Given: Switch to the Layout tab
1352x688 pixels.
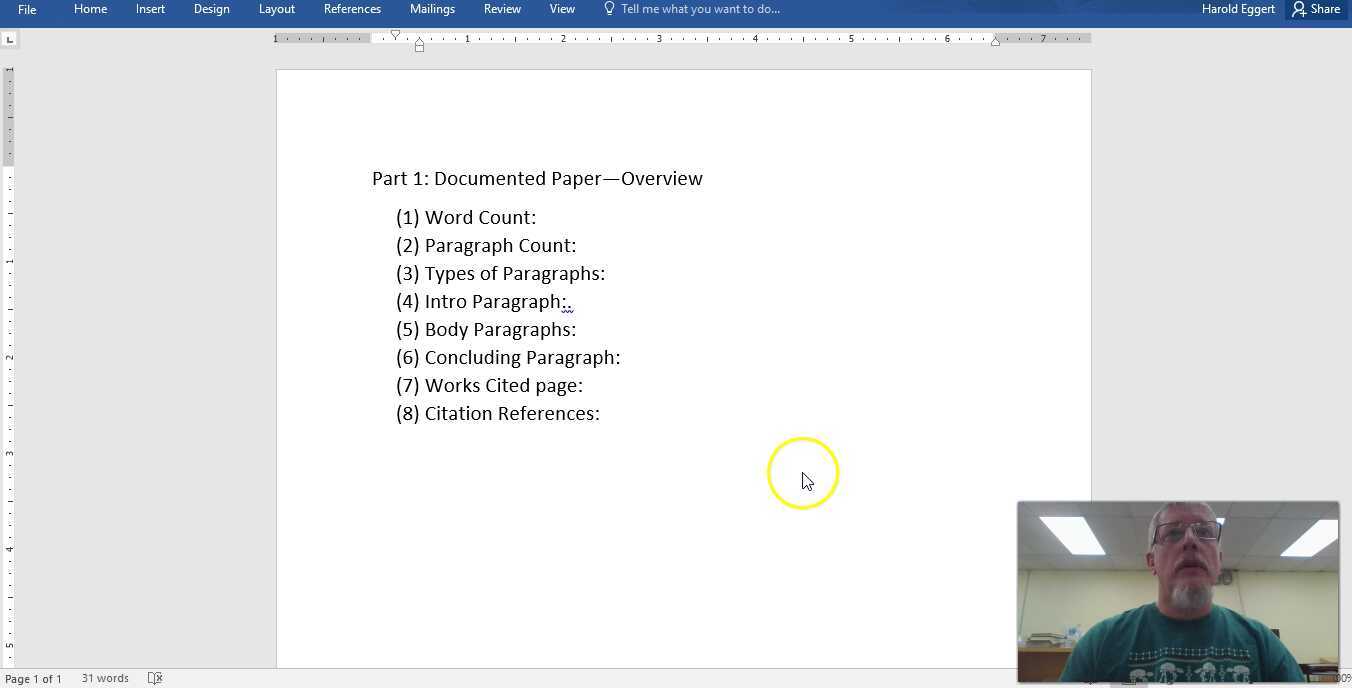Looking at the screenshot, I should pos(276,9).
